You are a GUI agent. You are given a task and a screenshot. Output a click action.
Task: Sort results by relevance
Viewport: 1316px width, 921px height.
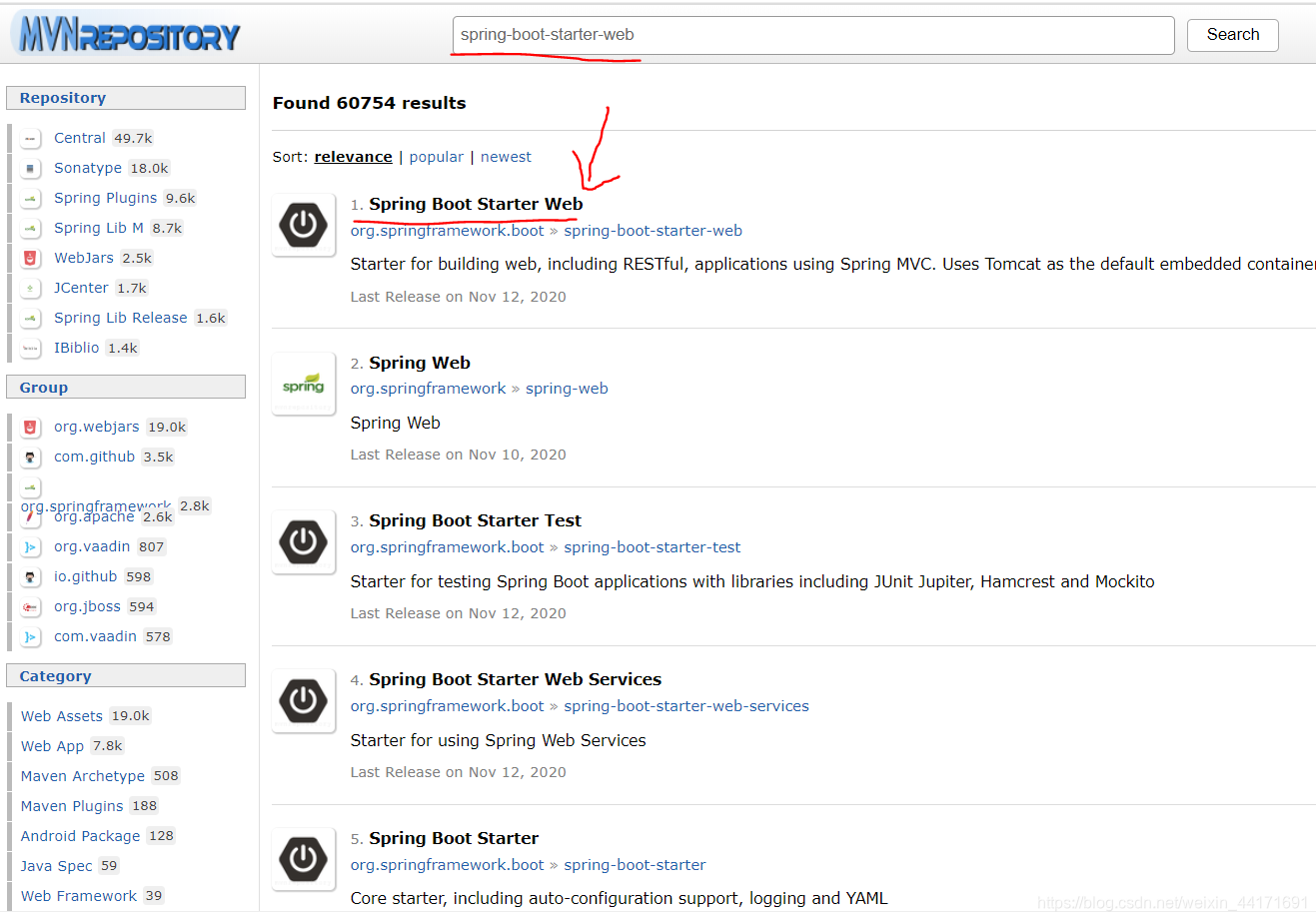tap(353, 157)
